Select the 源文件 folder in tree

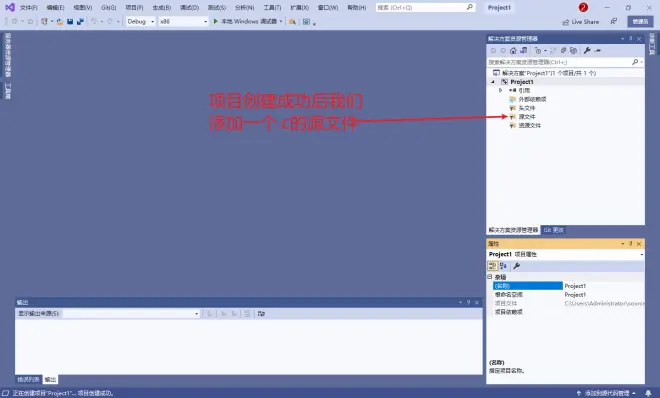527,117
